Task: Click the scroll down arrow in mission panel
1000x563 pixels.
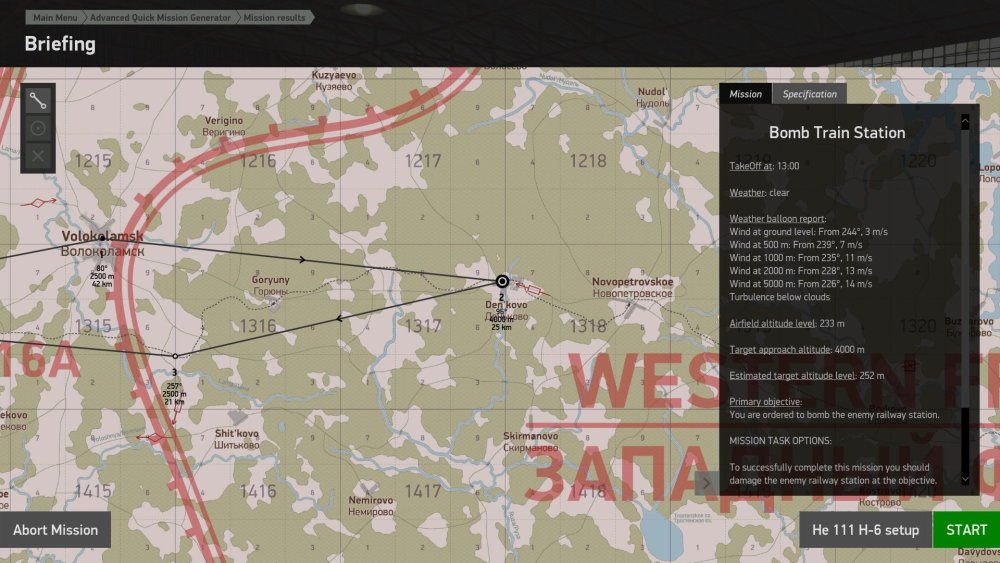Action: [x=965, y=479]
